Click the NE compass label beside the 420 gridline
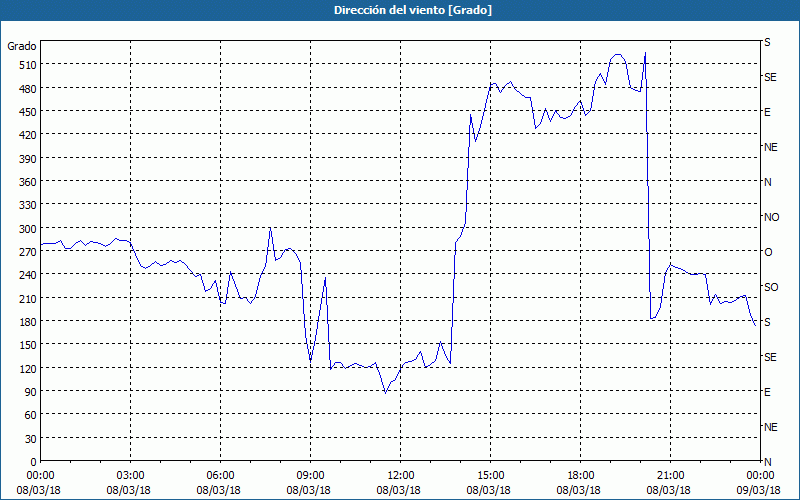800x500 pixels. 771,147
